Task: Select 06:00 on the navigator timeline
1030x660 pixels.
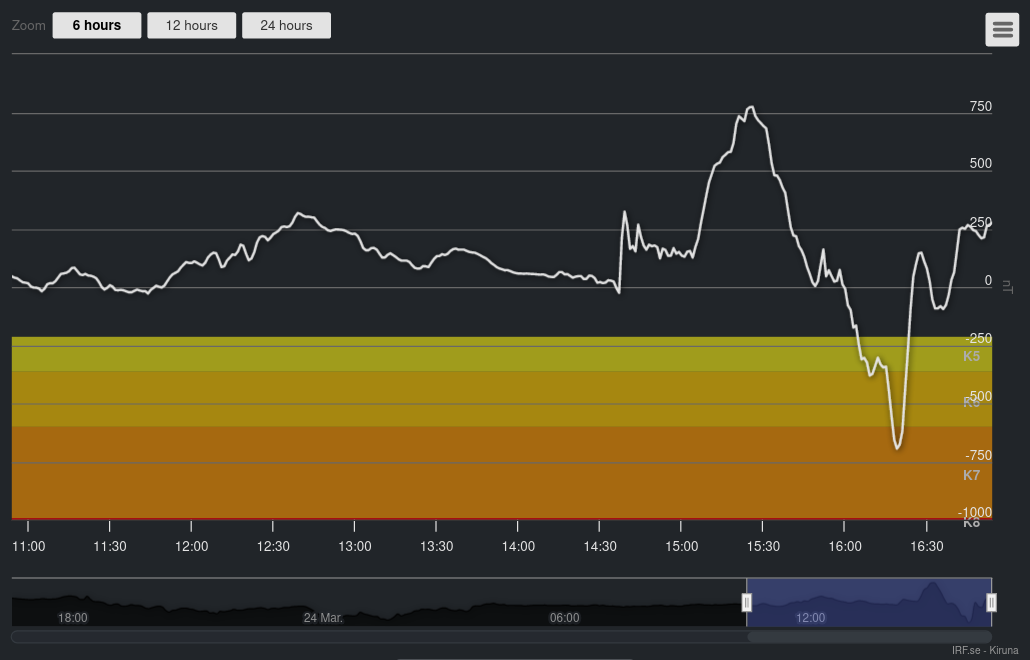Action: click(x=564, y=618)
